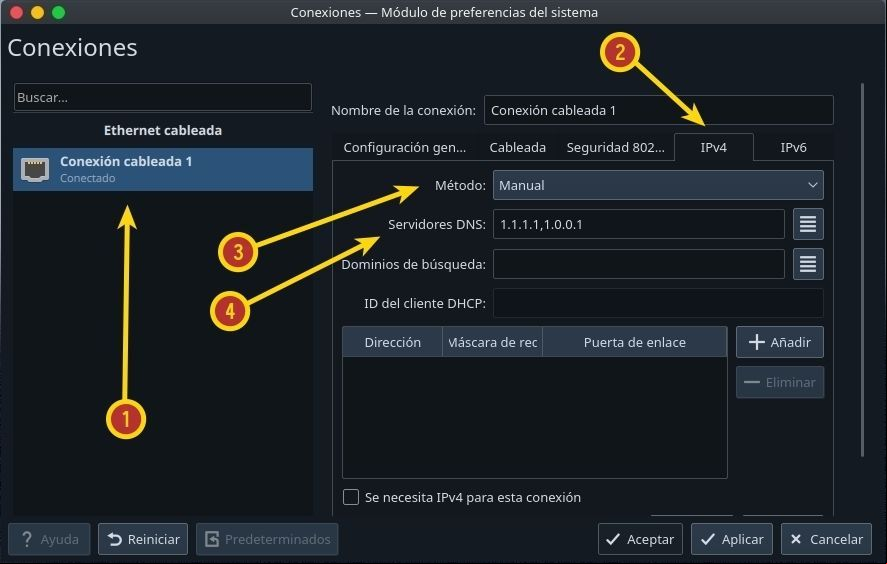Click the Aplicar button
Screen dimensions: 887x564
732,539
